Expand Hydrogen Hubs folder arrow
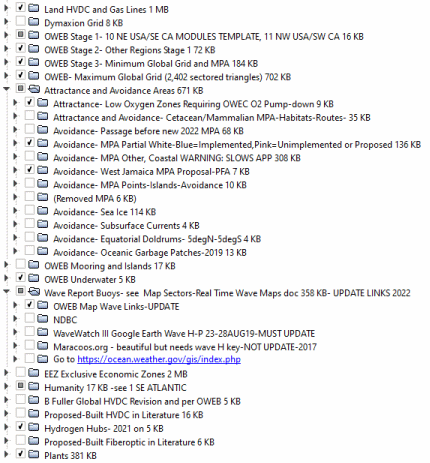 [6, 427]
